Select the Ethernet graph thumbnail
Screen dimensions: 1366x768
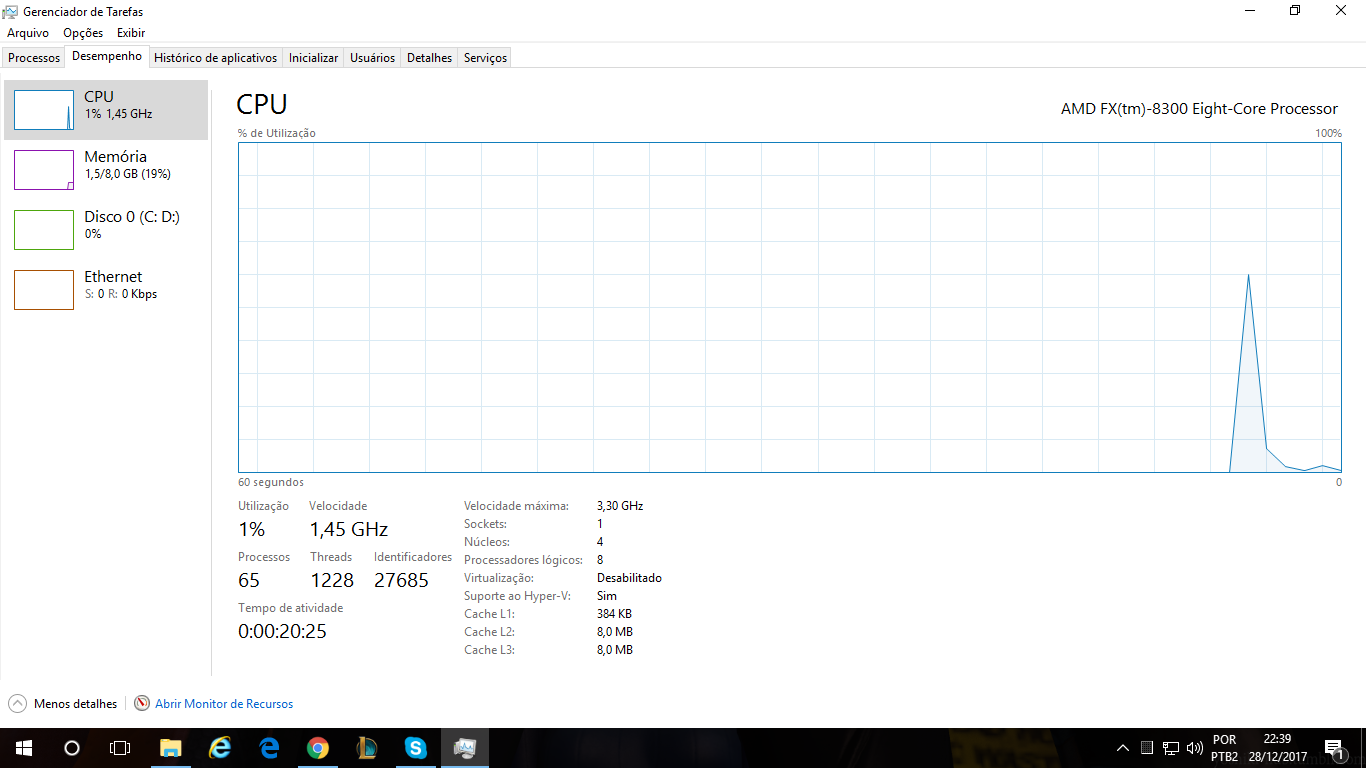pyautogui.click(x=44, y=290)
